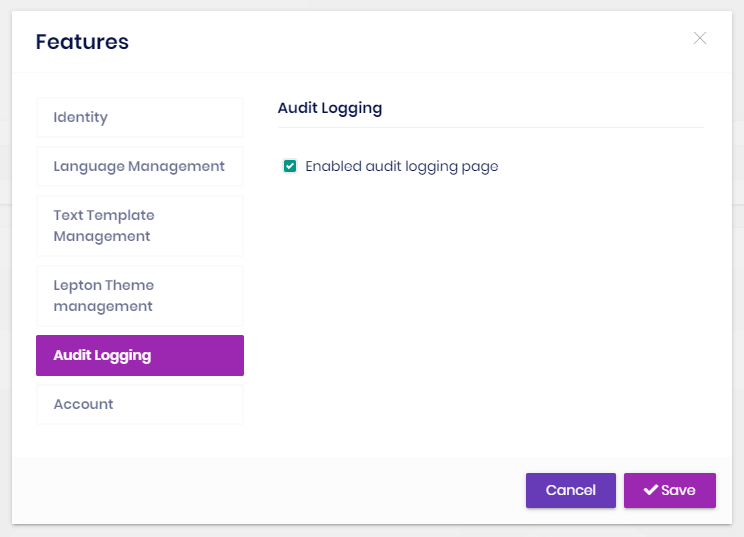Disable the audit logging page checkbox
The width and height of the screenshot is (744, 537).
point(290,166)
